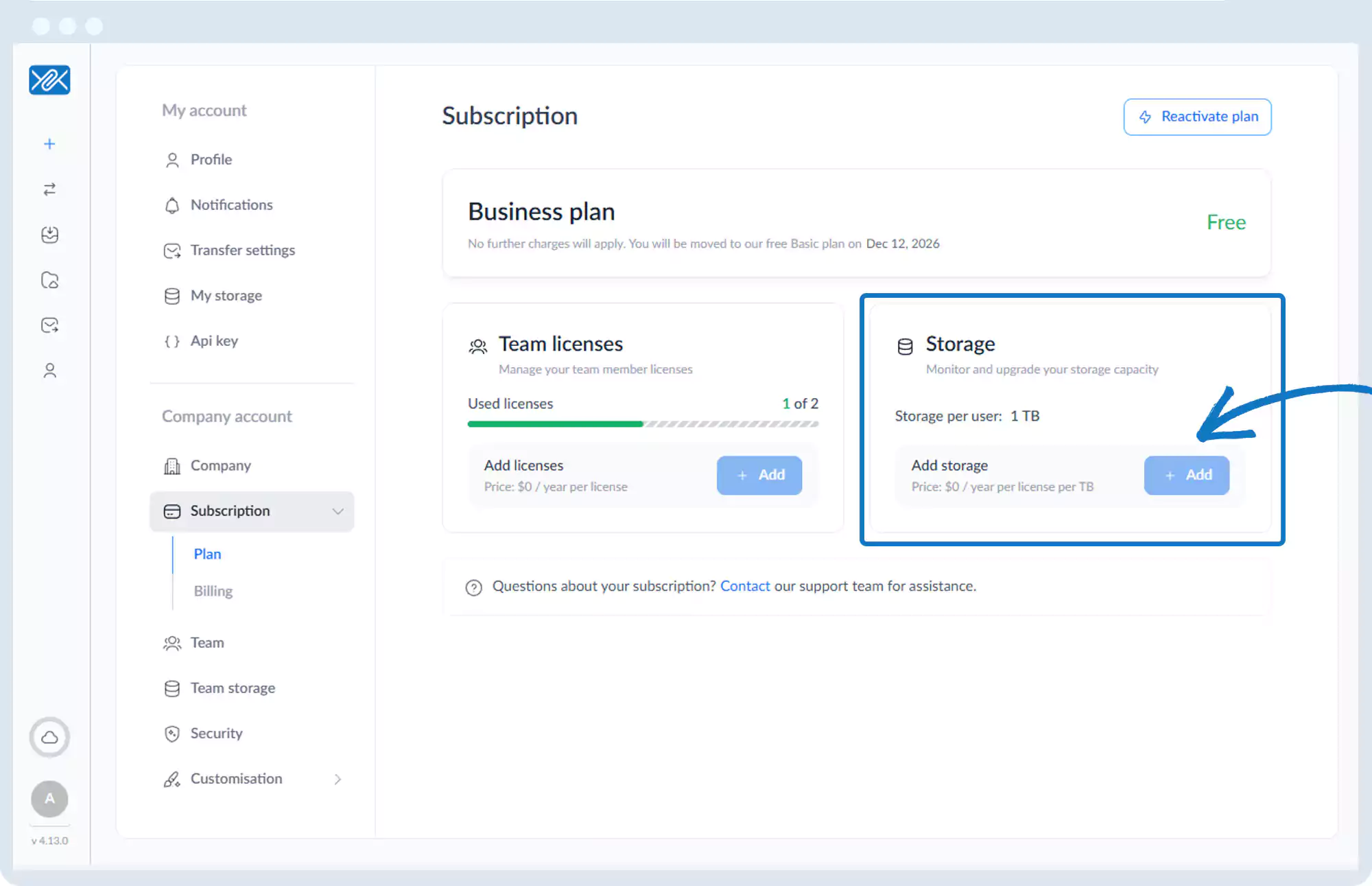This screenshot has height=886, width=1372.
Task: Add licenses with the Add button
Action: tap(759, 475)
